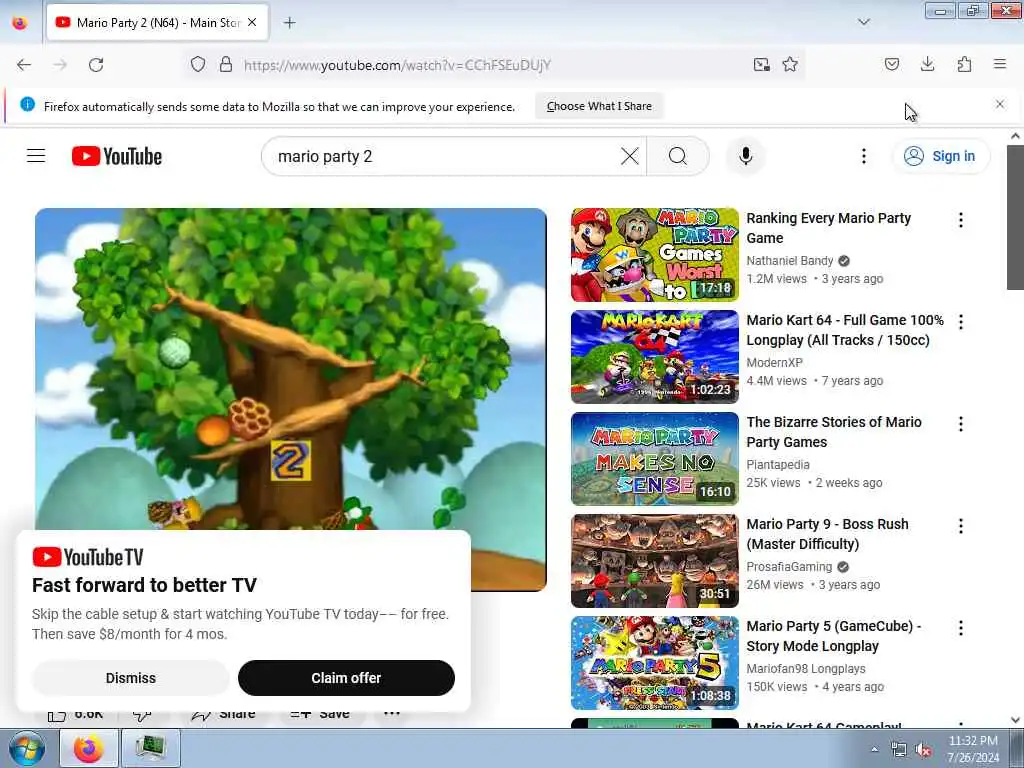Open the taskbar clock showing 11:32 PM
The width and height of the screenshot is (1024, 768).
pyautogui.click(x=973, y=749)
